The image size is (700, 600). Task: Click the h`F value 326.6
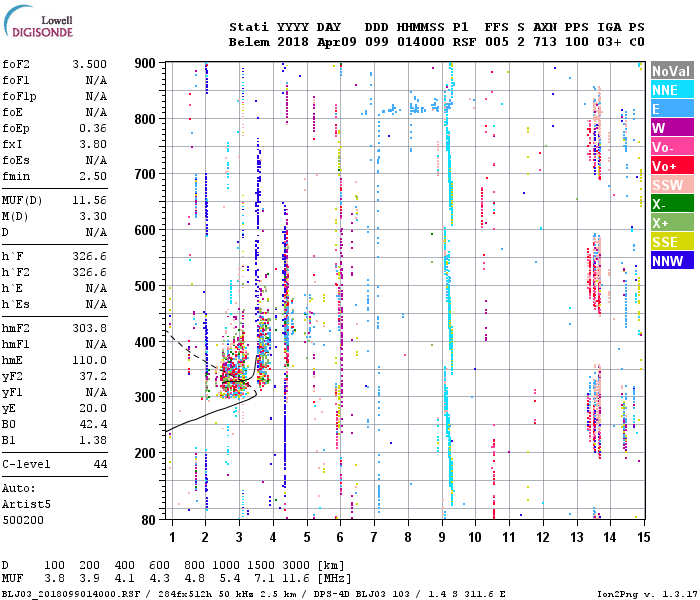click(x=90, y=256)
